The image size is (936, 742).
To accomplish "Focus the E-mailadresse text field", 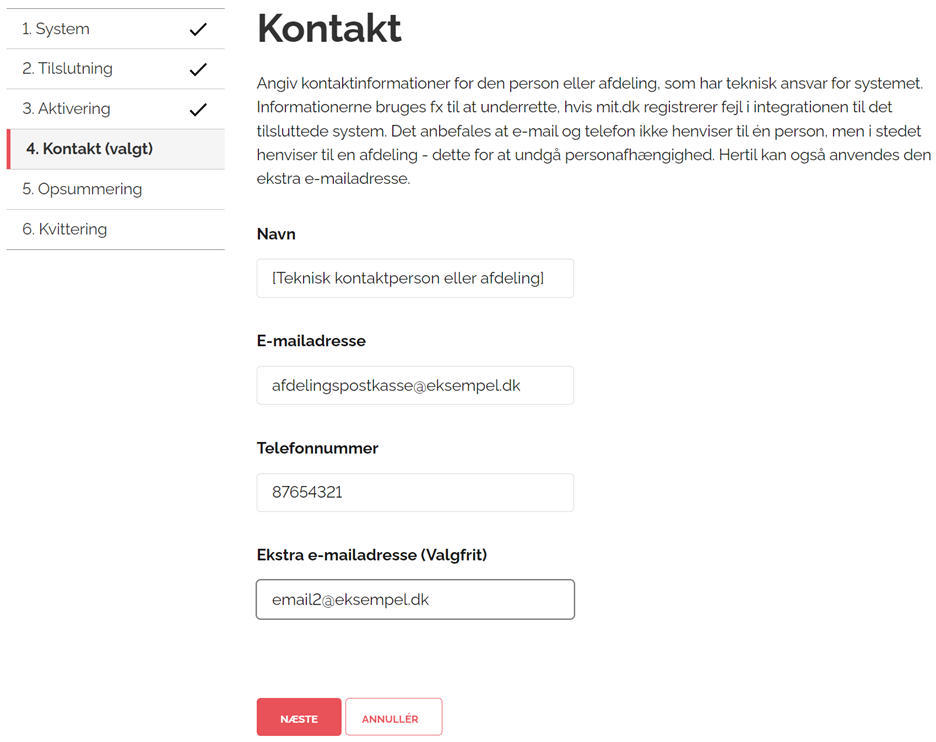I will tap(415, 385).
